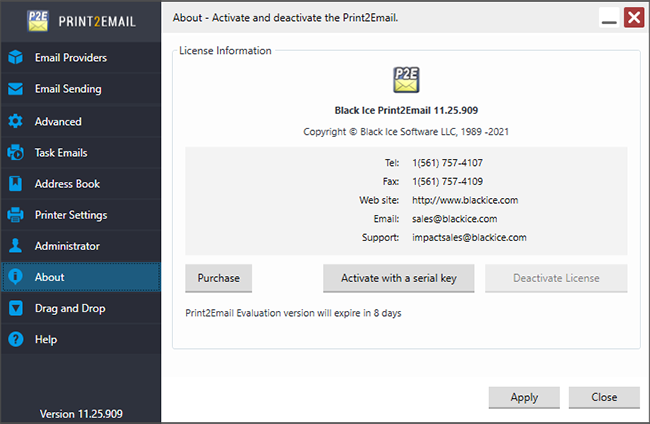Click the sales@blackice.com email address
Screen dimensions: 650x424
click(x=454, y=219)
